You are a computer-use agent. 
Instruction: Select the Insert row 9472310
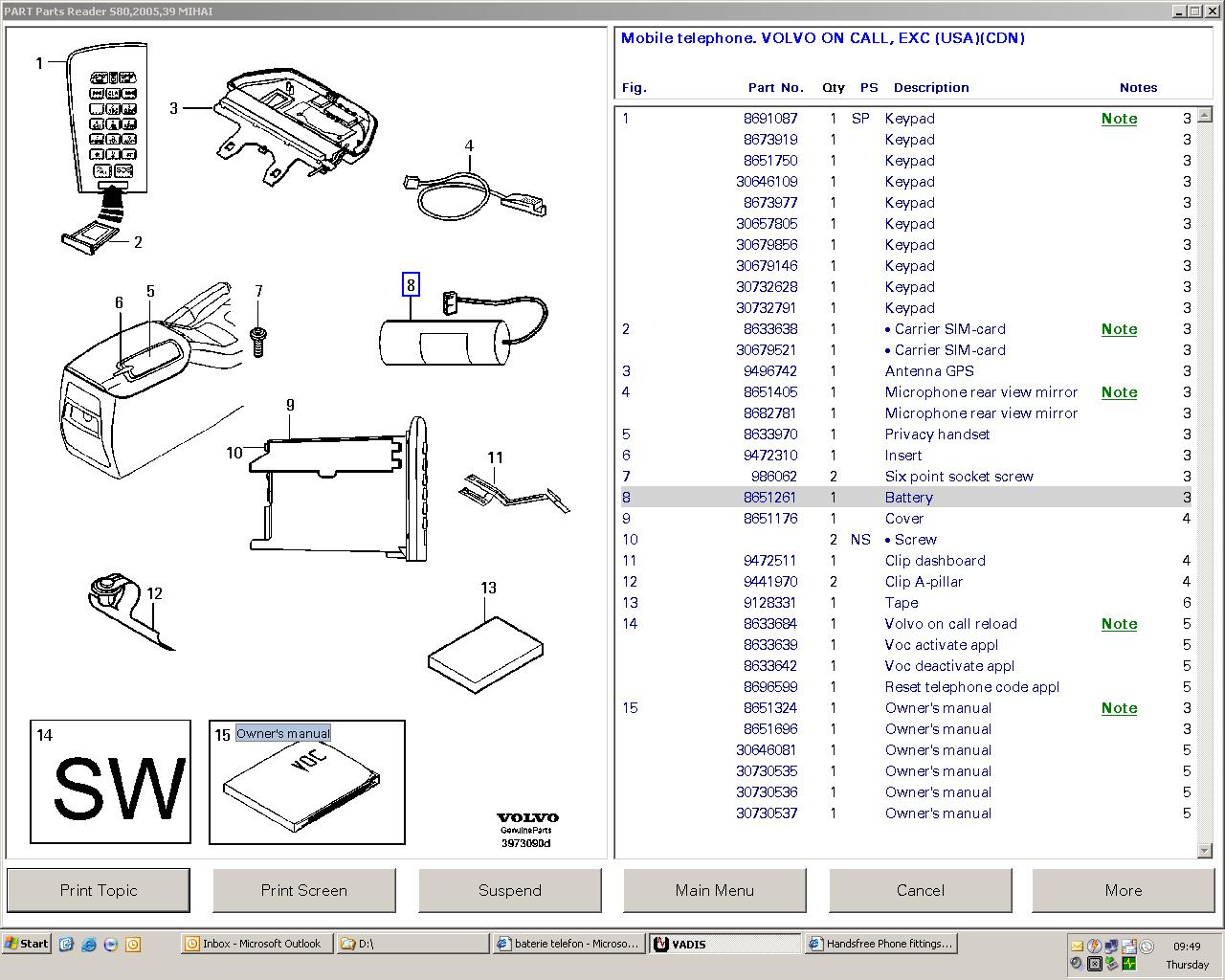coord(906,456)
